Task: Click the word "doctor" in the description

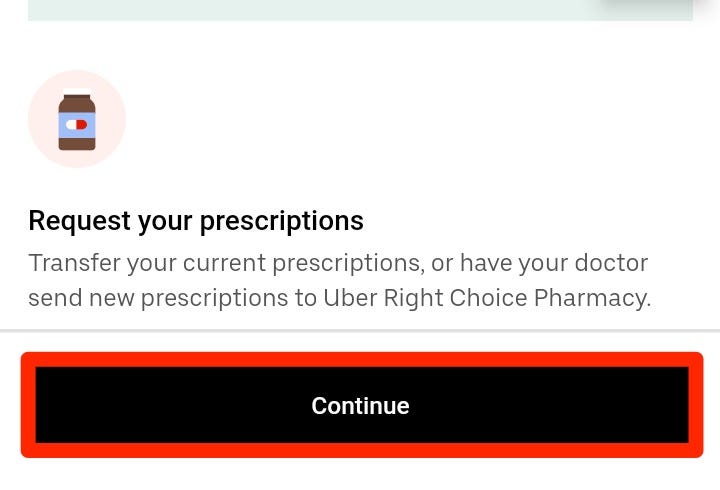Action: pos(611,263)
